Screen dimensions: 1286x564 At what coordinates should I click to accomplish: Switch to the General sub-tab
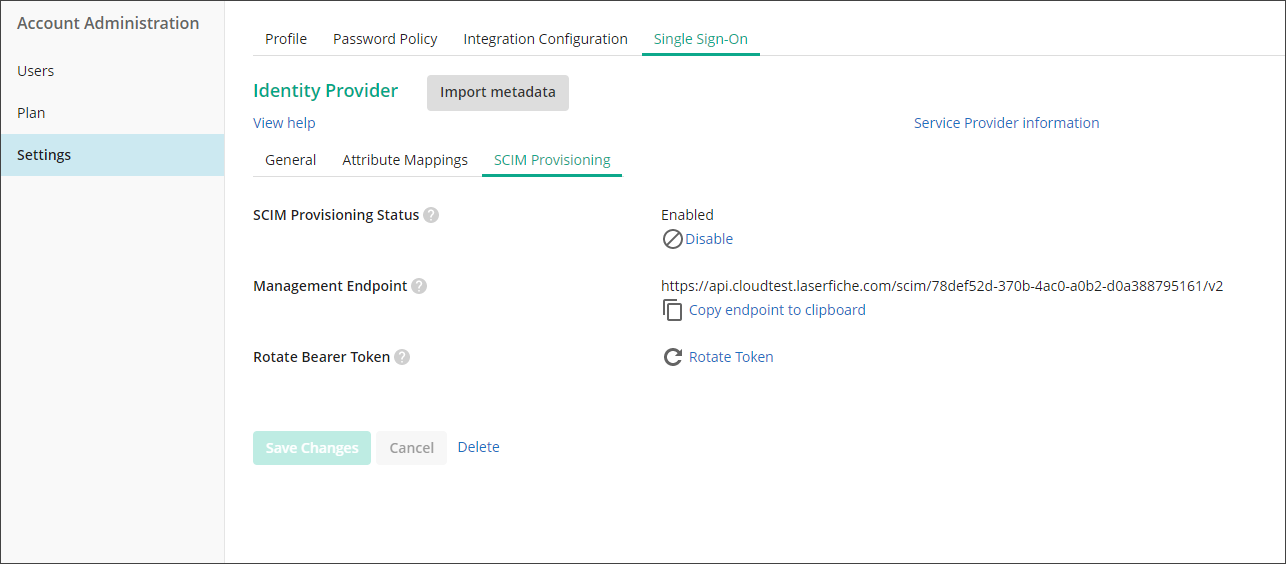tap(291, 160)
